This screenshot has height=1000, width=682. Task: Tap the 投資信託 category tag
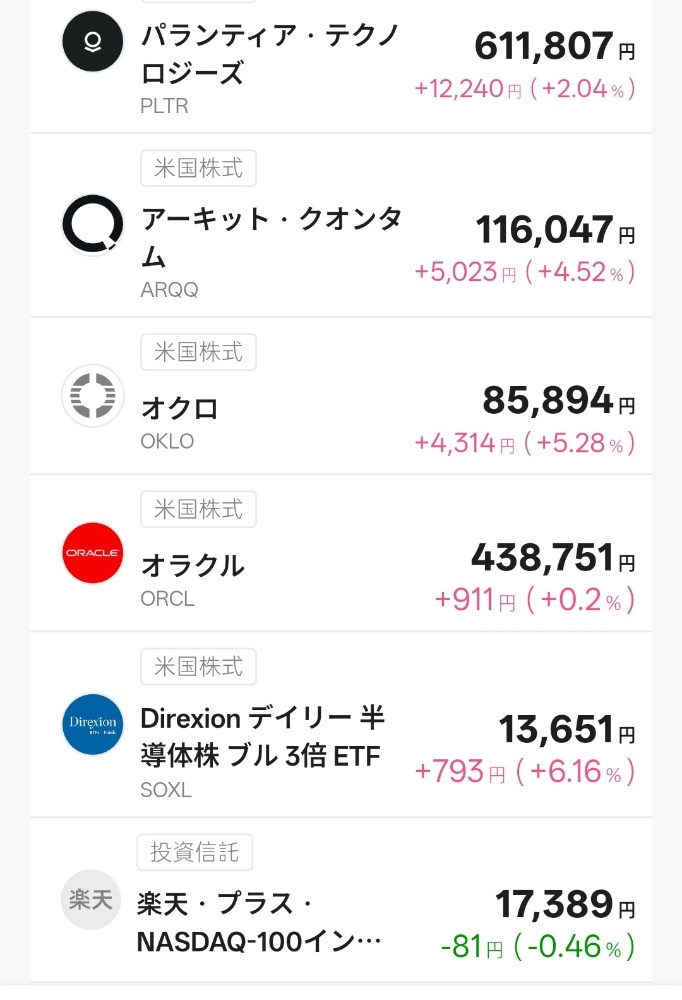click(x=194, y=852)
